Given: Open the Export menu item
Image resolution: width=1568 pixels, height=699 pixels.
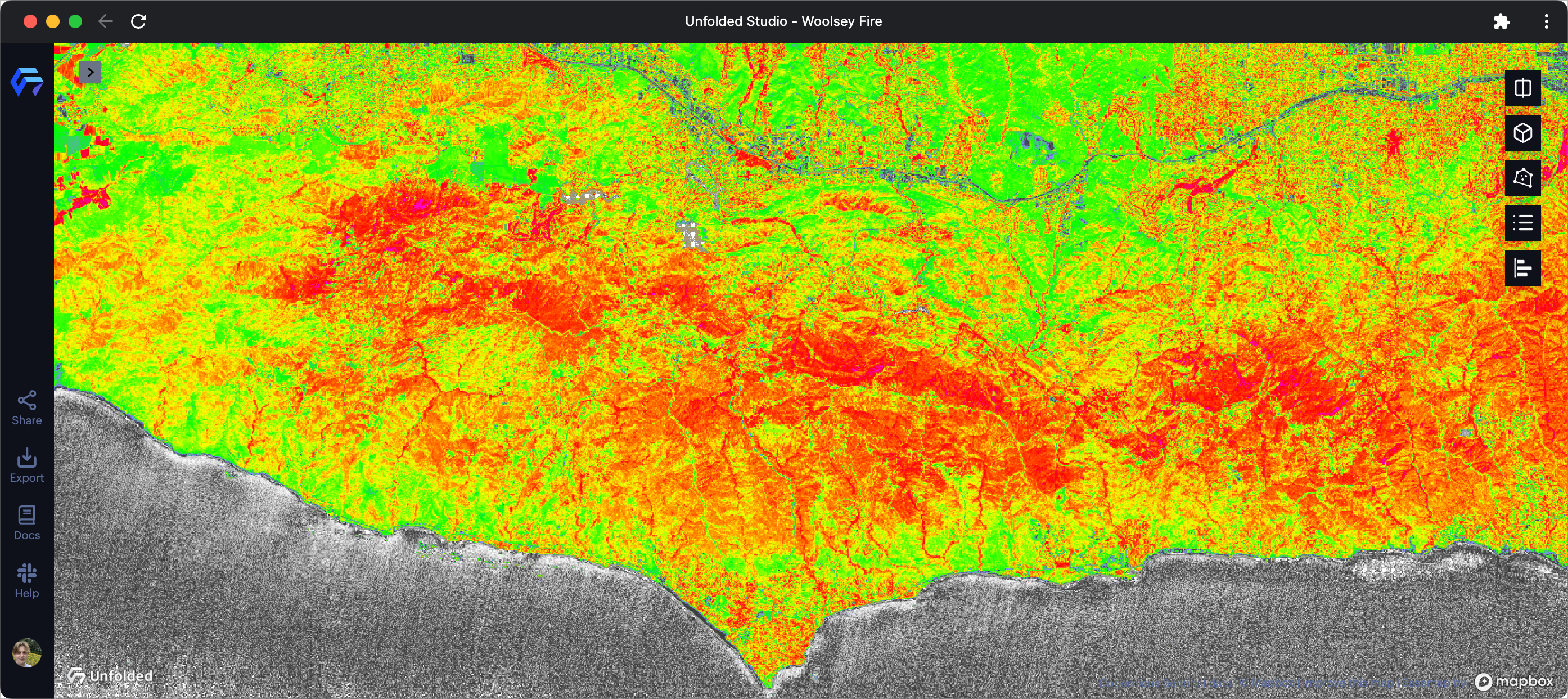Looking at the screenshot, I should (27, 466).
